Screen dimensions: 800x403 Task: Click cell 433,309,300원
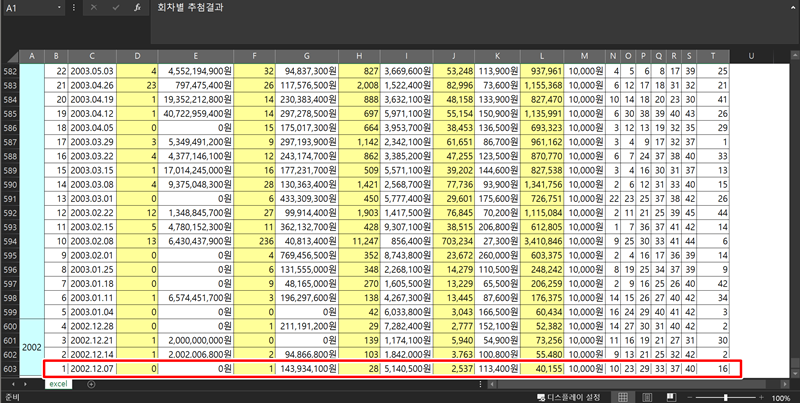(306, 198)
